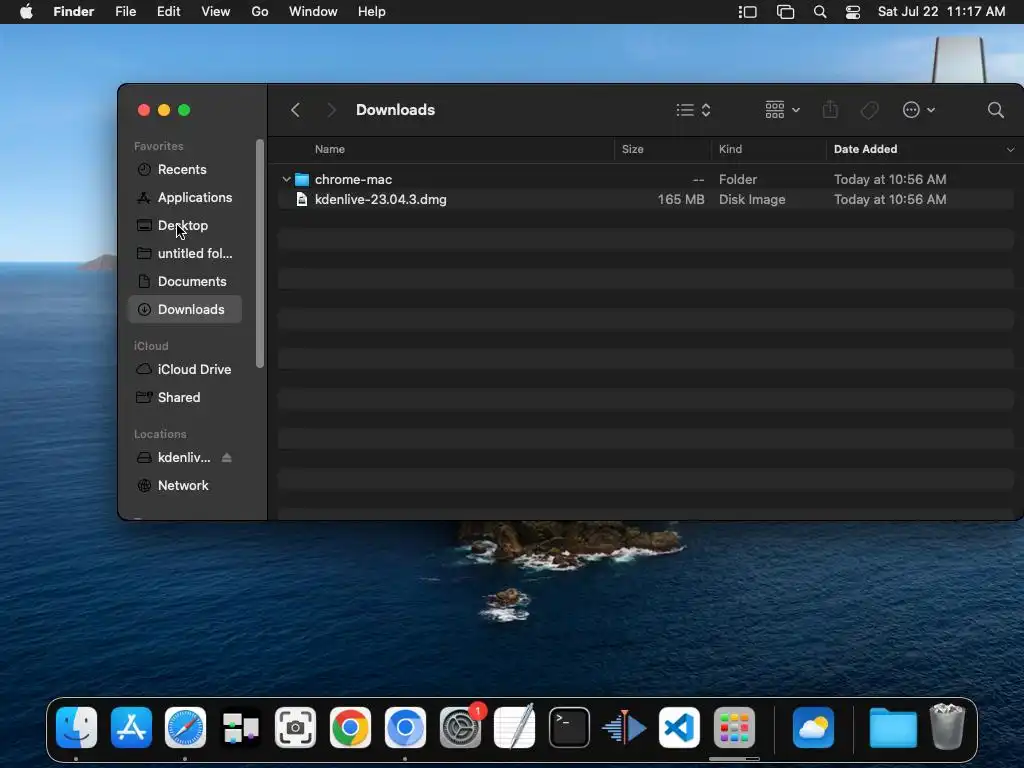Open Control Center in the menu bar
The image size is (1024, 768).
[853, 12]
